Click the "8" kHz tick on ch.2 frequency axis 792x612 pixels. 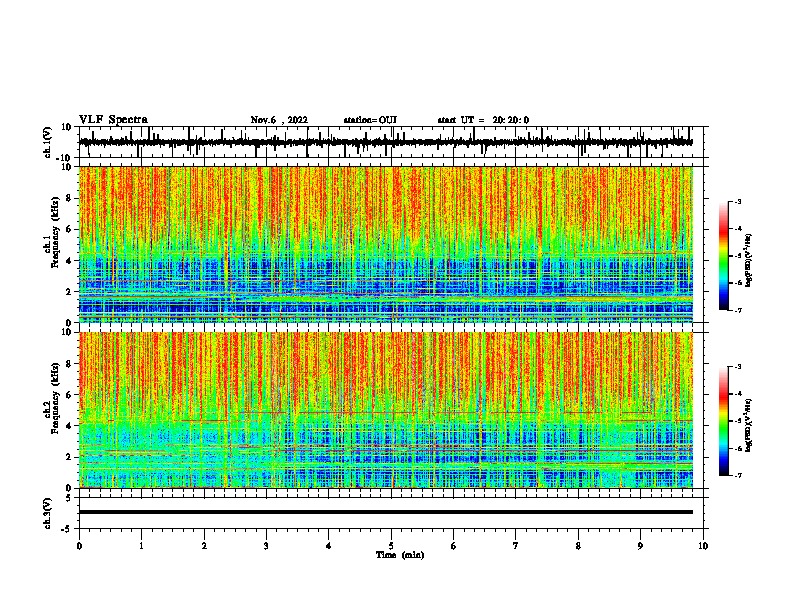click(x=69, y=363)
